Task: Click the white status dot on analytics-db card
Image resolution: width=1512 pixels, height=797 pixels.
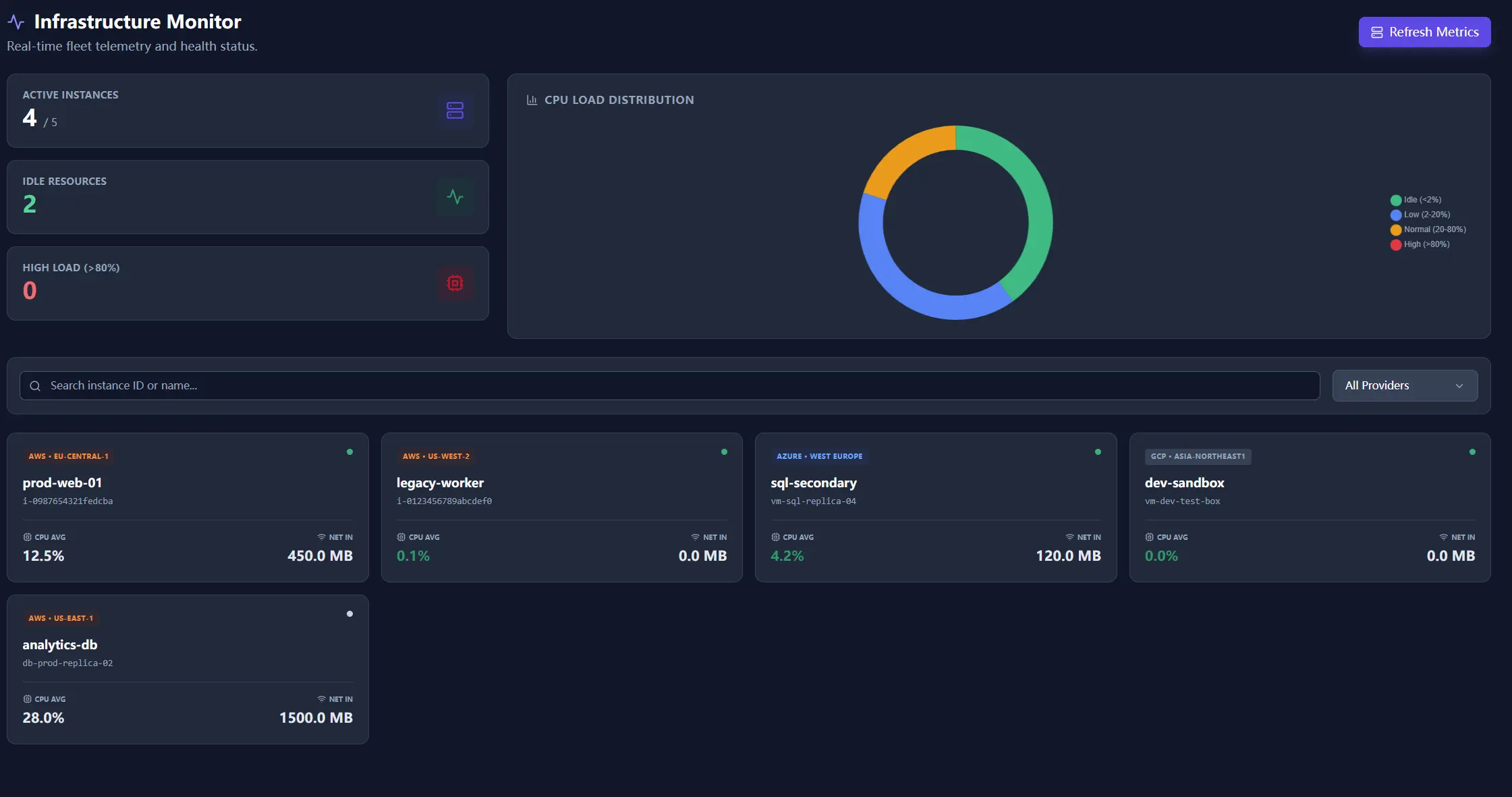Action: coord(349,613)
